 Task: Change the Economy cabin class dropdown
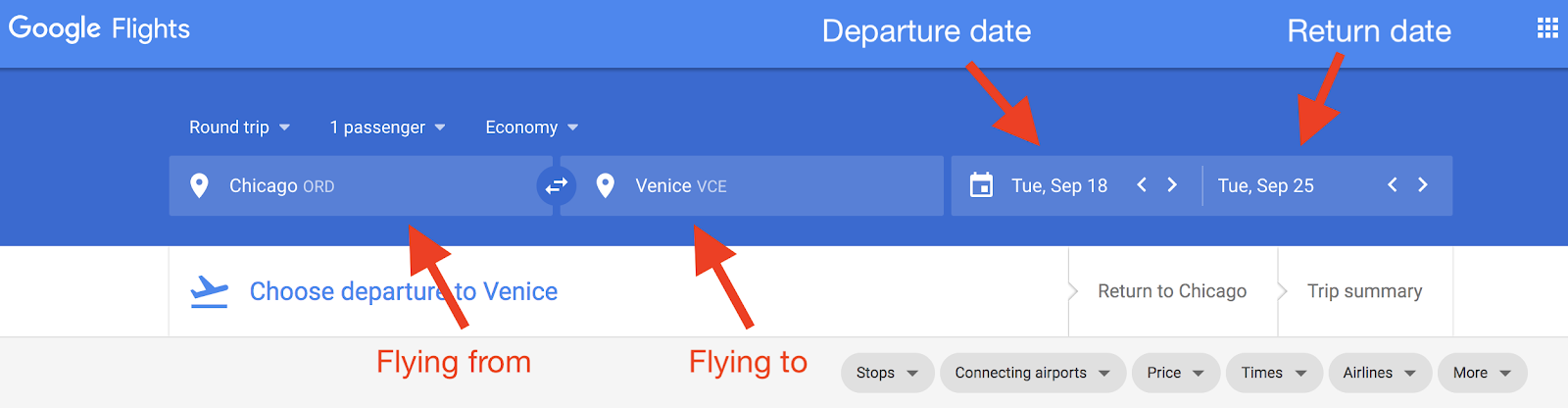tap(532, 127)
